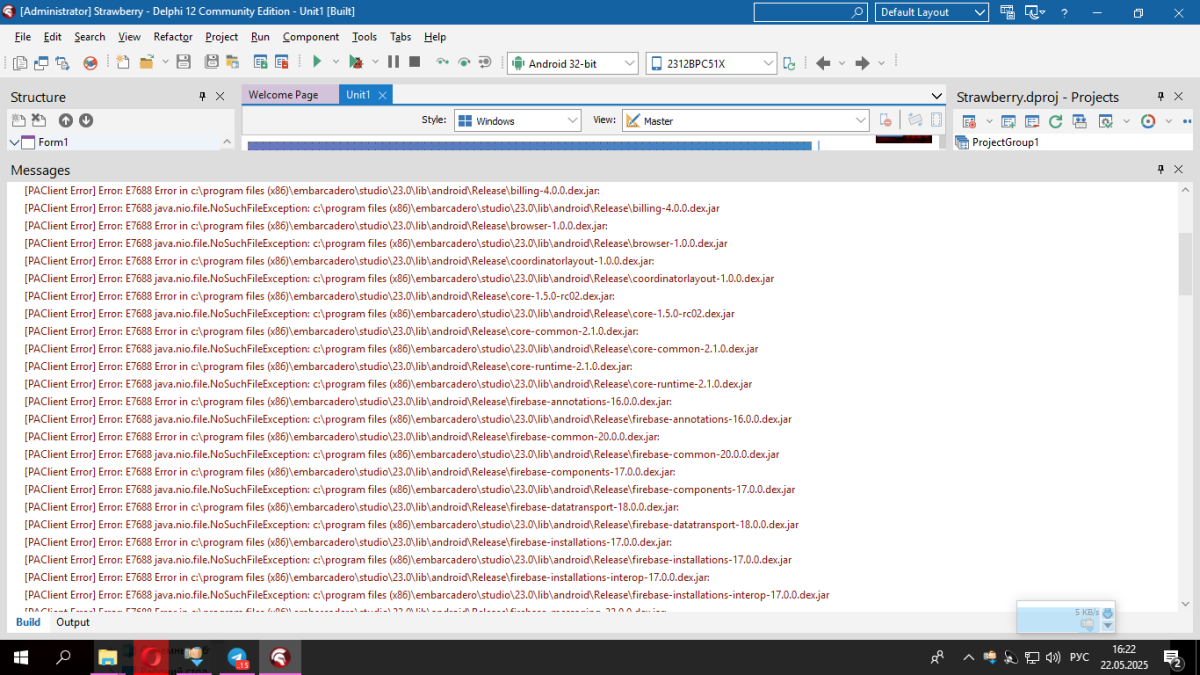Viewport: 1200px width, 675px height.
Task: Open the 2312BPC51X device dropdown
Action: click(x=711, y=63)
